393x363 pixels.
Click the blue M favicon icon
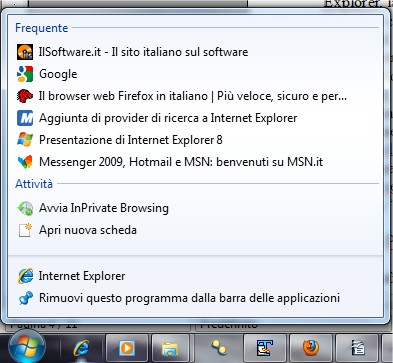(x=25, y=118)
